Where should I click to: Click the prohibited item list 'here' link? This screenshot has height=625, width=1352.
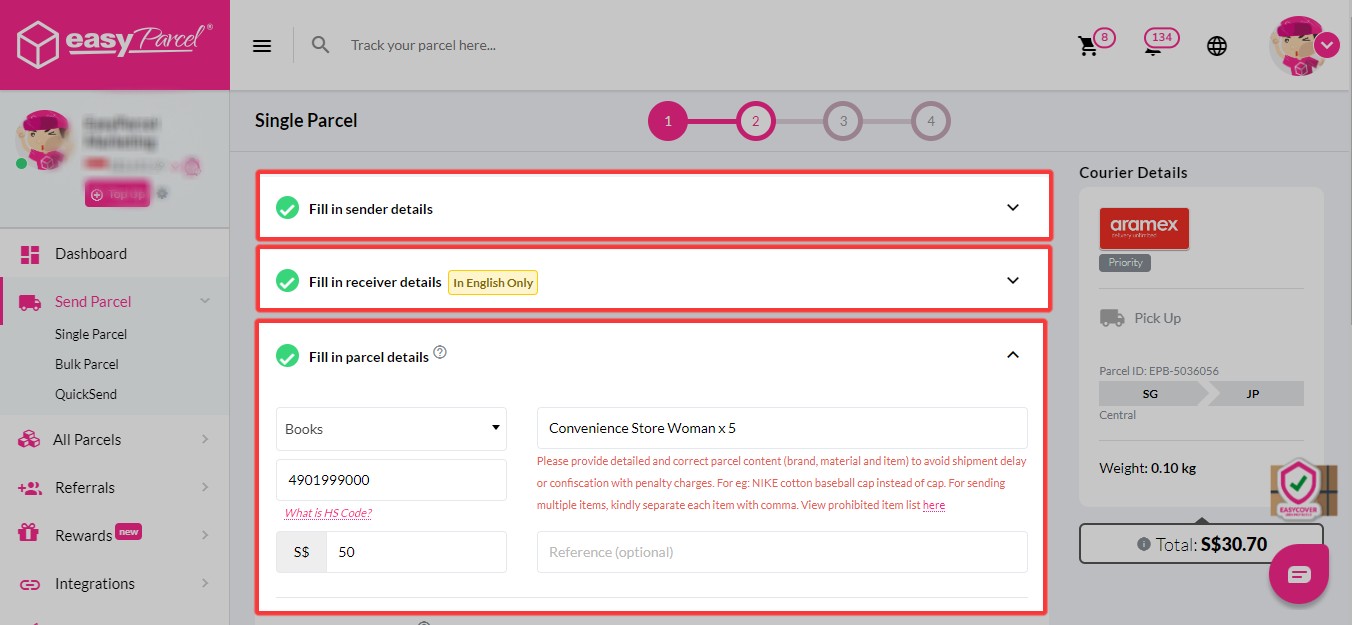(934, 506)
